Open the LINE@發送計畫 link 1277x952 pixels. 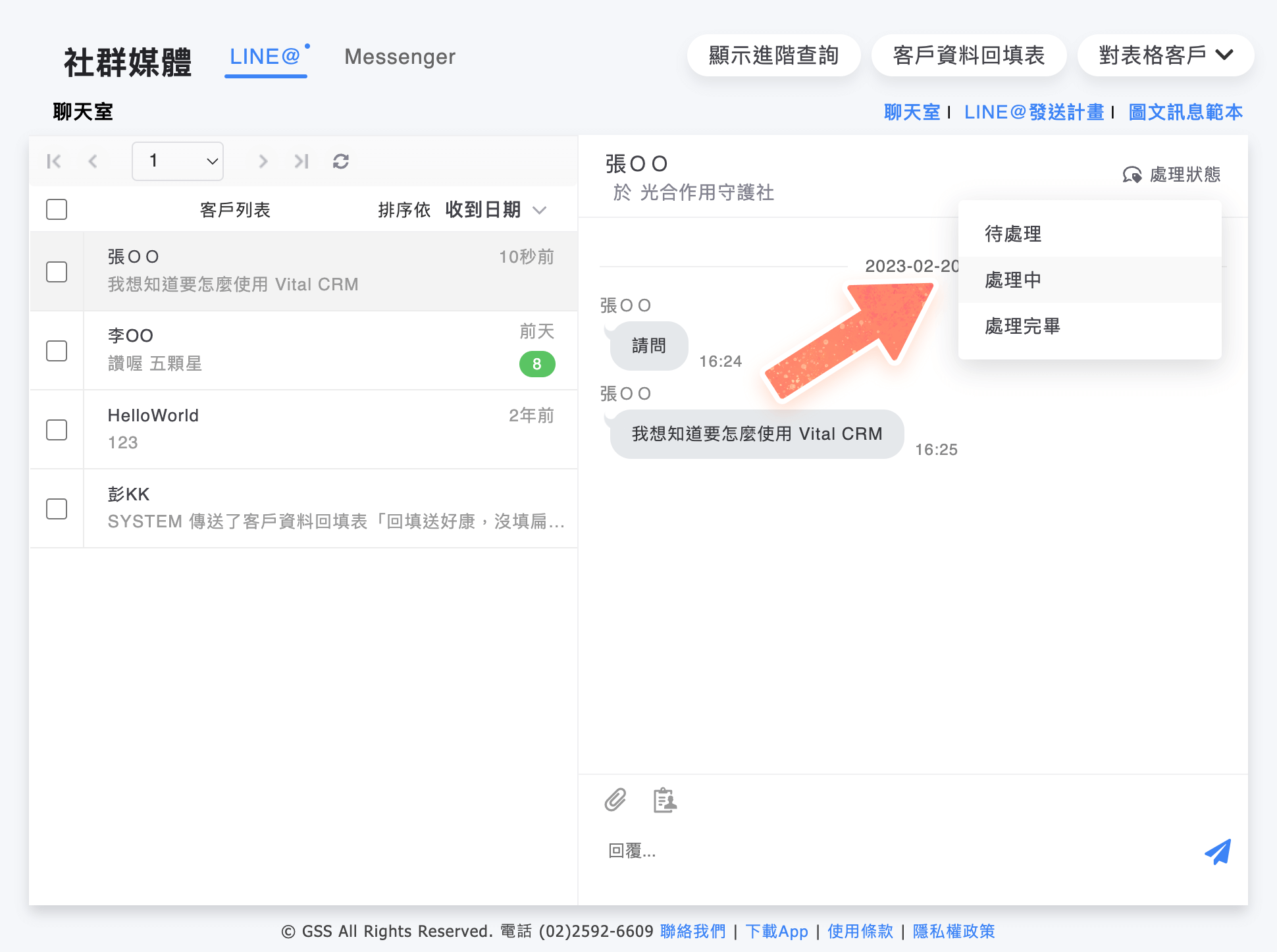[1034, 113]
